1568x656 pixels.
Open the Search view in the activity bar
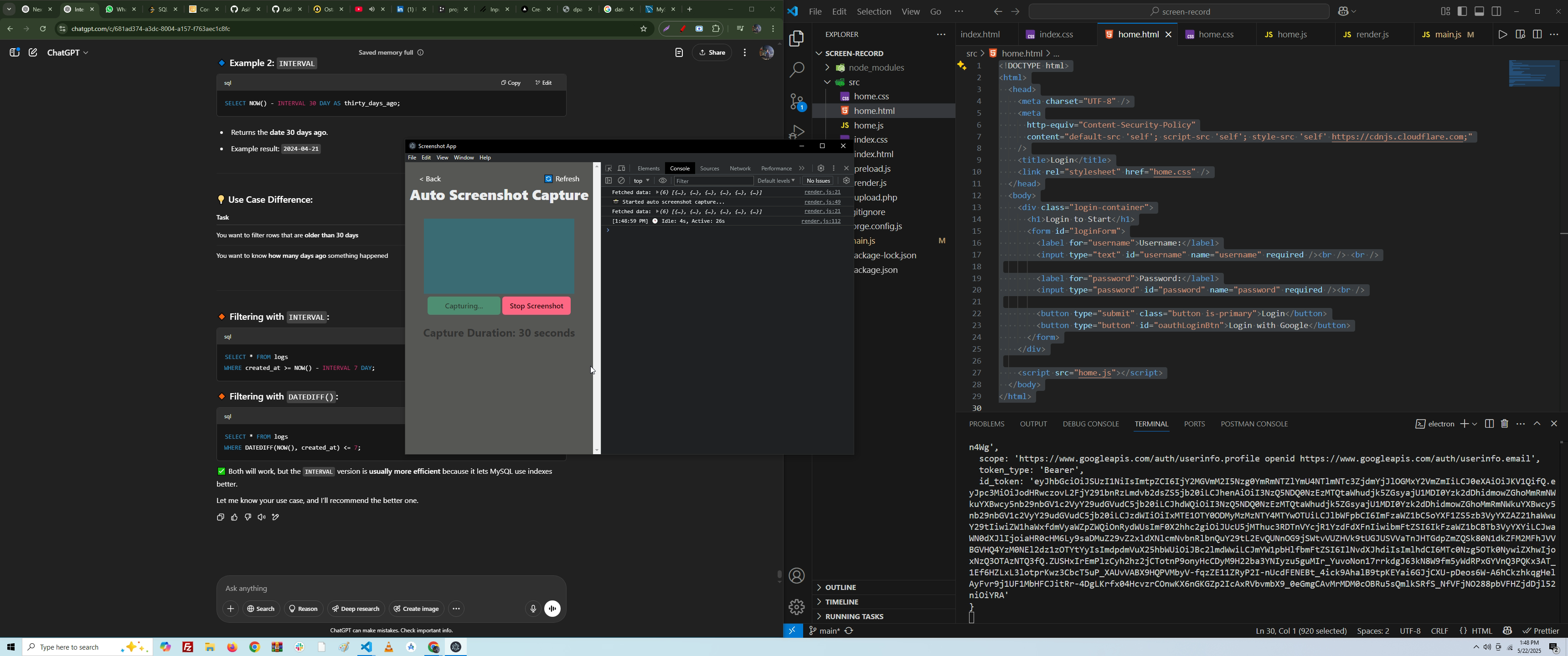797,70
